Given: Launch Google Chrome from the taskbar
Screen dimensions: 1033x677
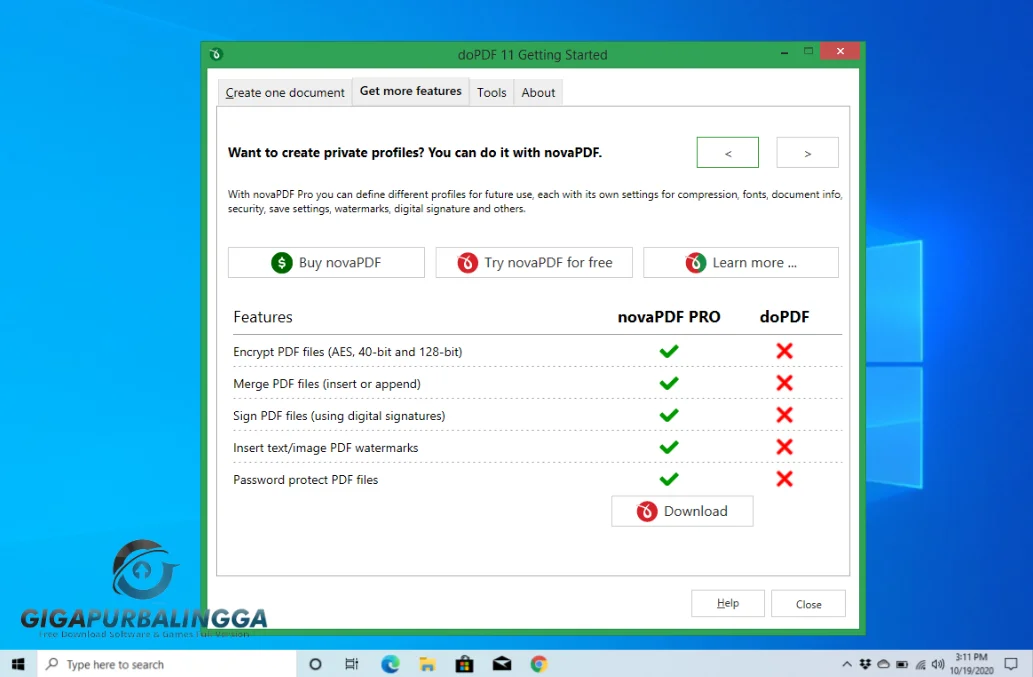Looking at the screenshot, I should (x=539, y=664).
